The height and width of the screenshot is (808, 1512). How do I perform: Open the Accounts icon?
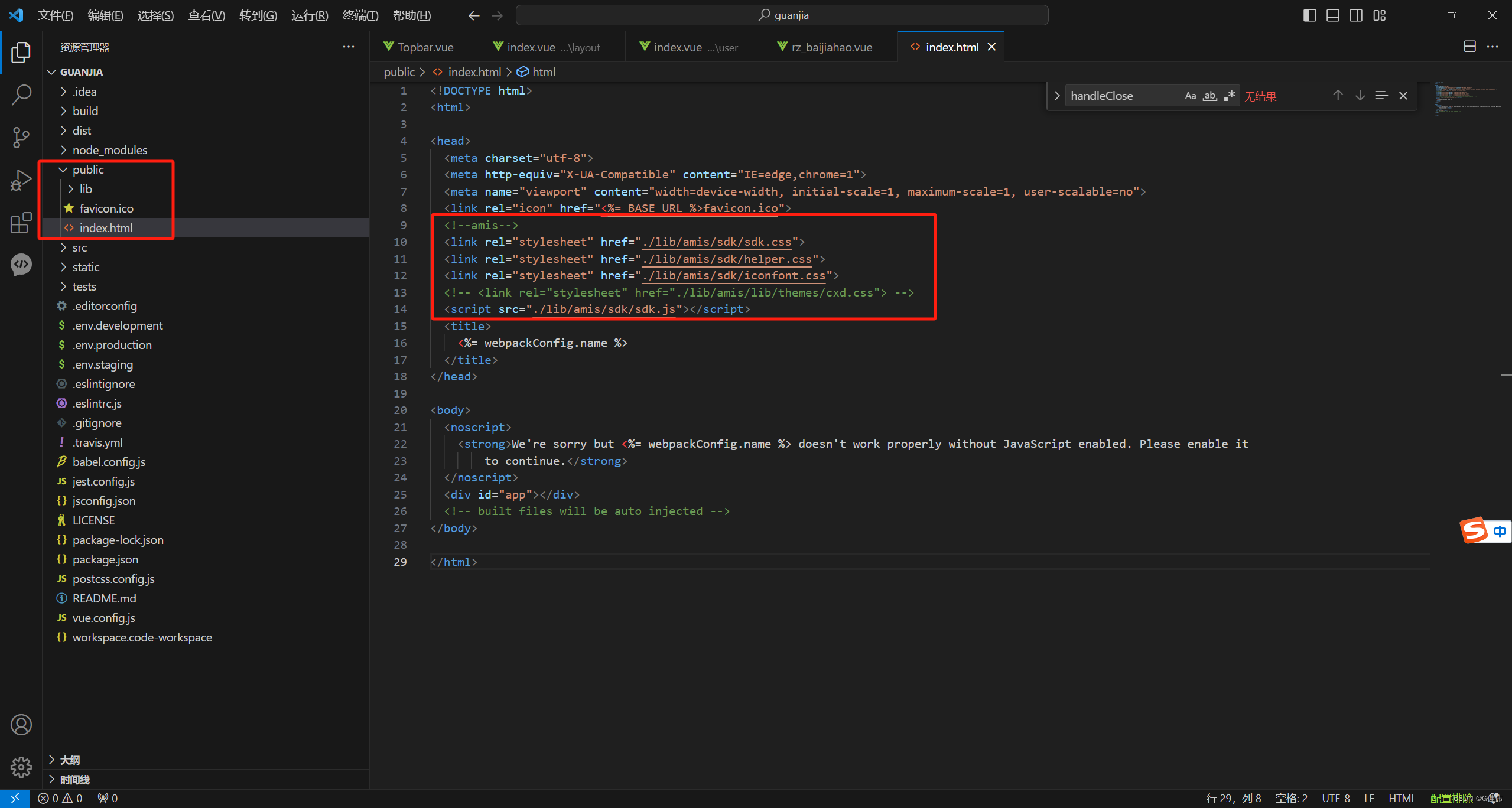pos(21,725)
